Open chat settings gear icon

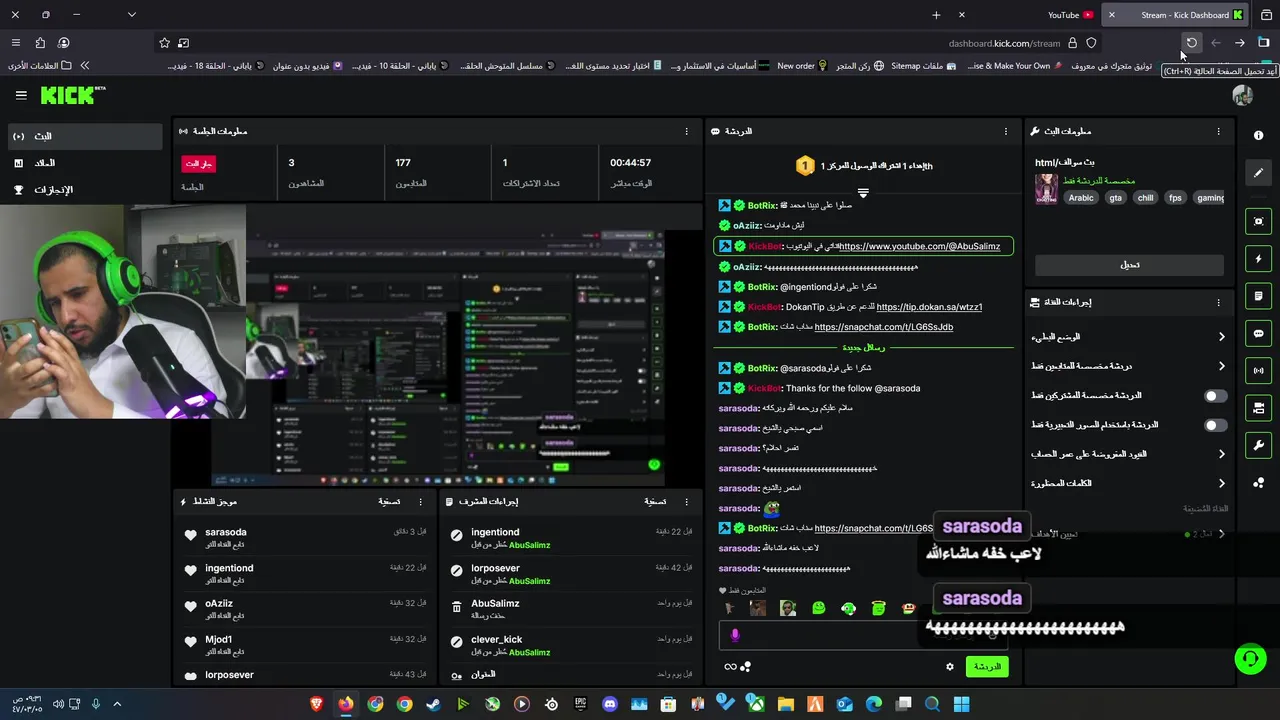tap(950, 666)
